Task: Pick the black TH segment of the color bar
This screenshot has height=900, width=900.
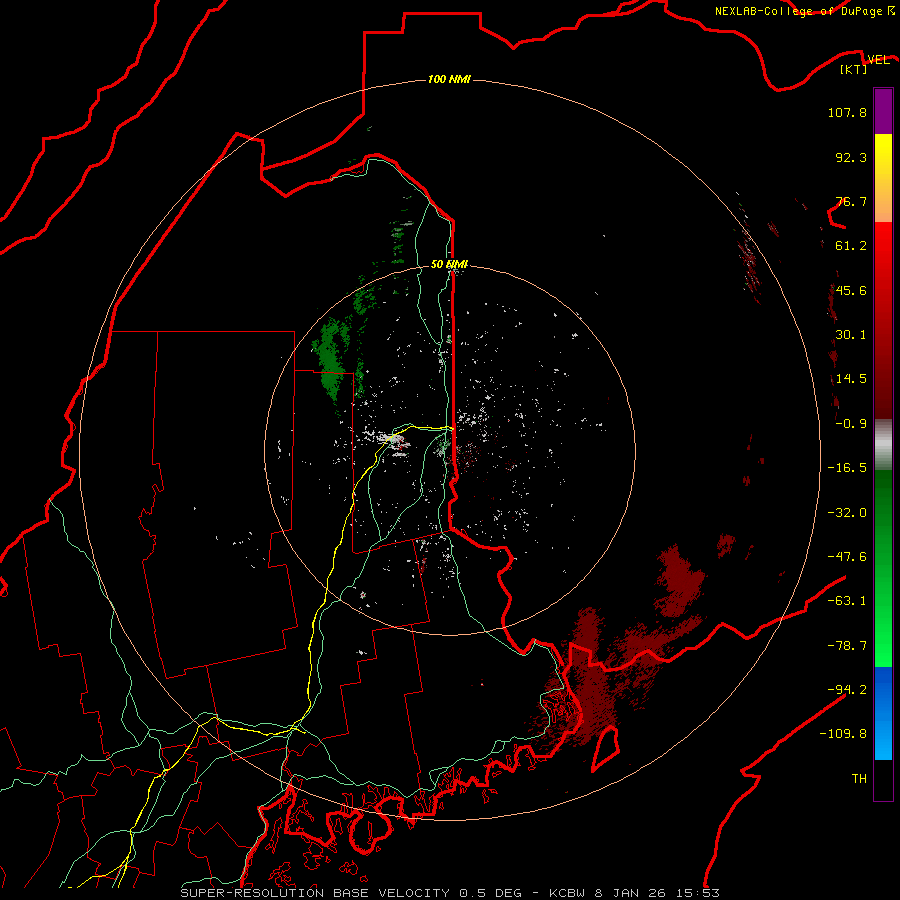Action: coord(883,779)
